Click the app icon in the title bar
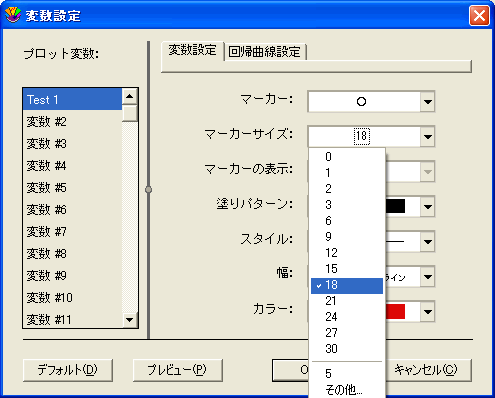Viewport: 495px width, 398px height. click(13, 15)
